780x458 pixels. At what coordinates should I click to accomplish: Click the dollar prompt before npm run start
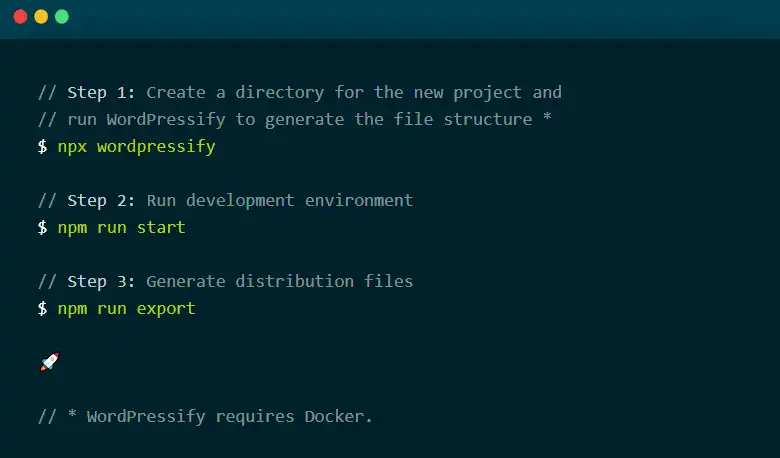click(x=43, y=228)
